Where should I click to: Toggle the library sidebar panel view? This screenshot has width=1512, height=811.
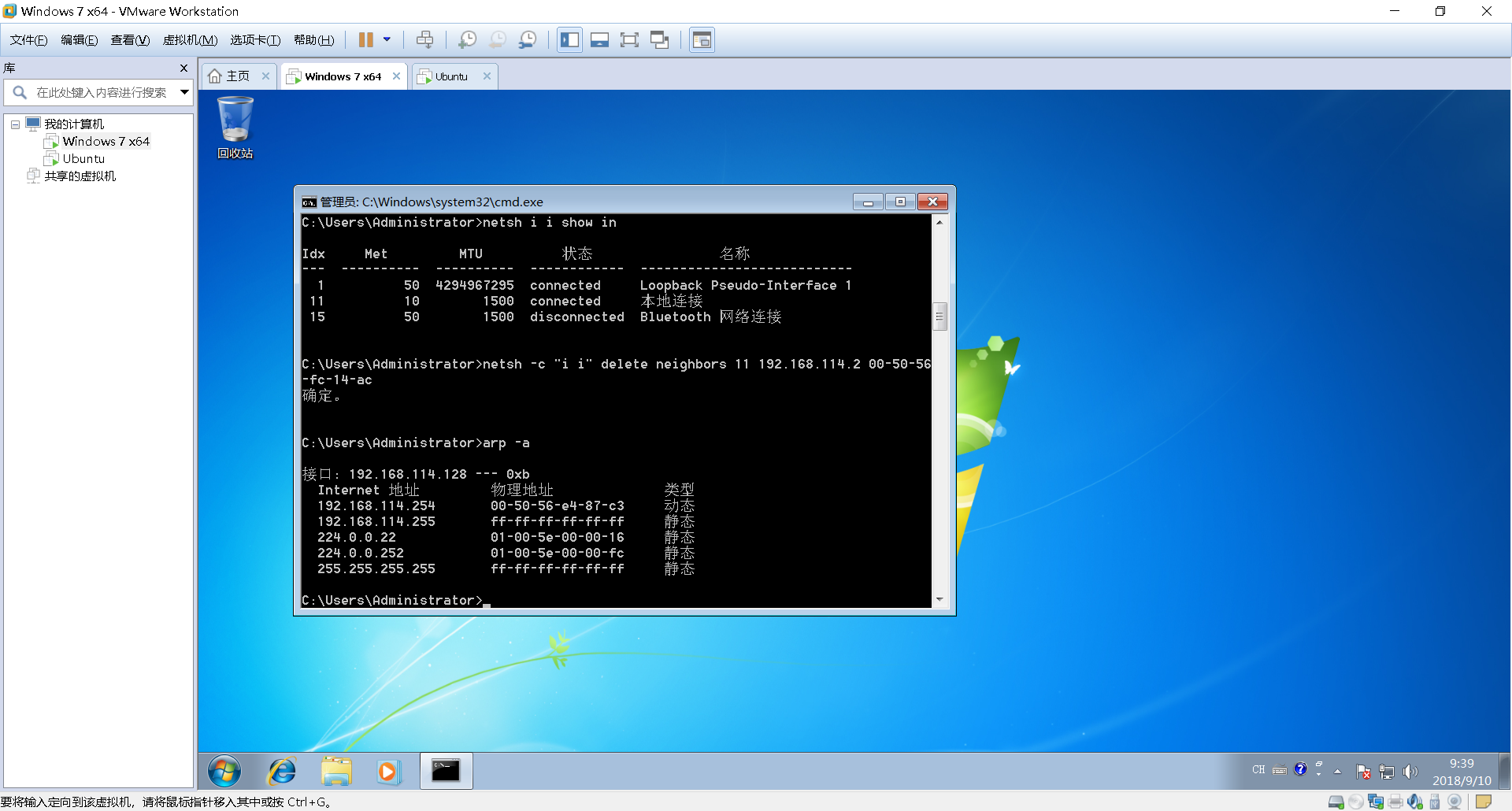(x=569, y=39)
